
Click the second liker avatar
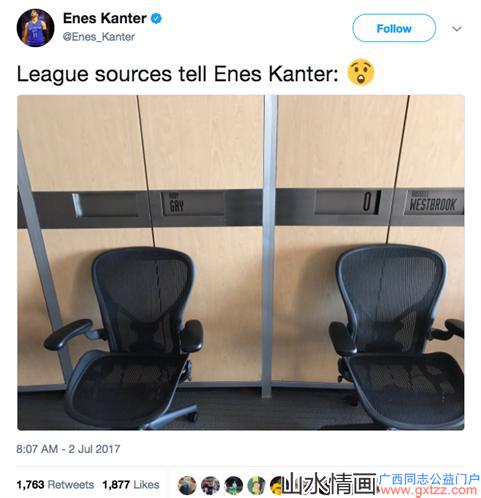point(210,485)
